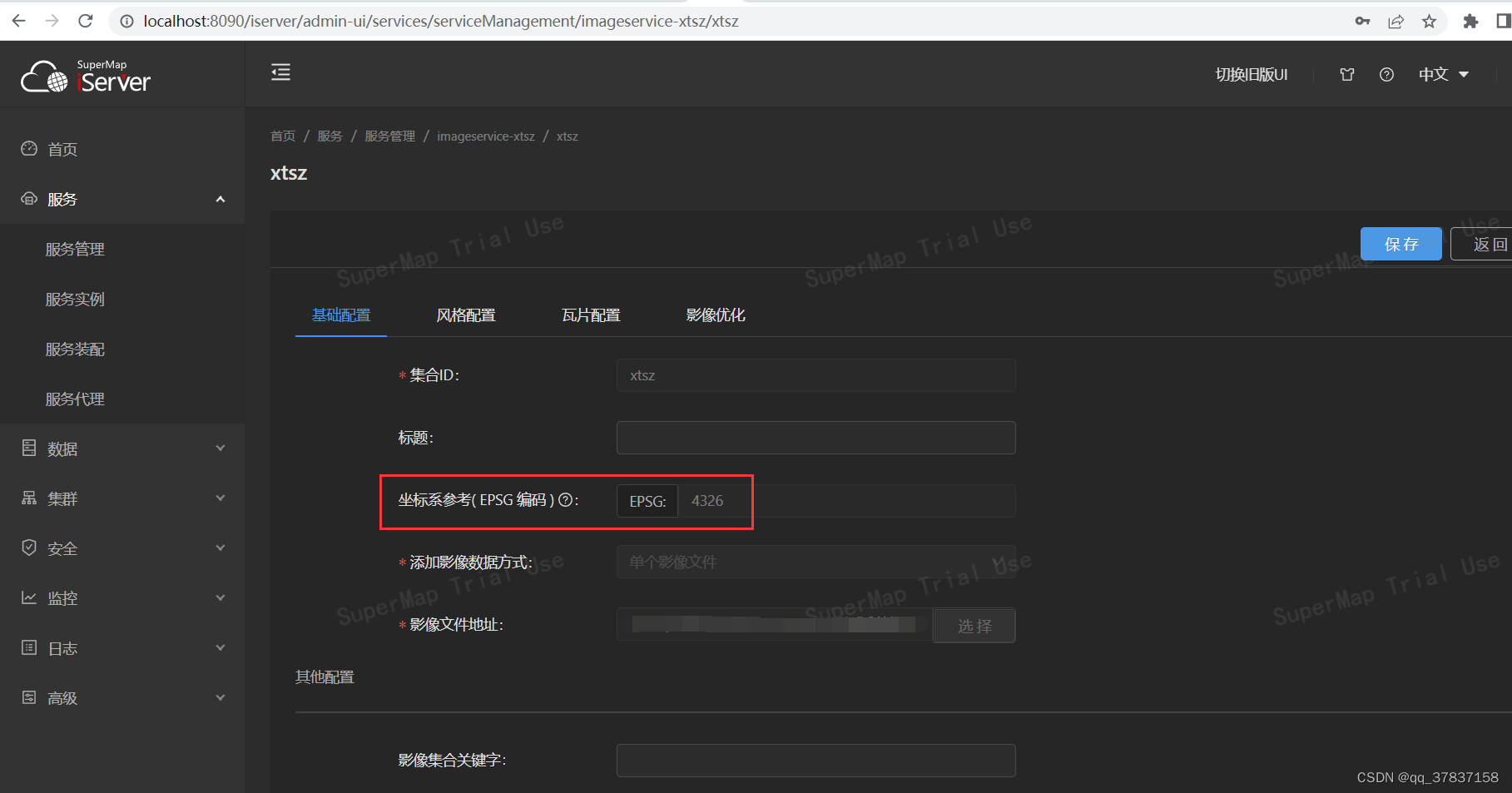The width and height of the screenshot is (1512, 793).
Task: Click the 首页 breadcrumb link
Action: [283, 136]
